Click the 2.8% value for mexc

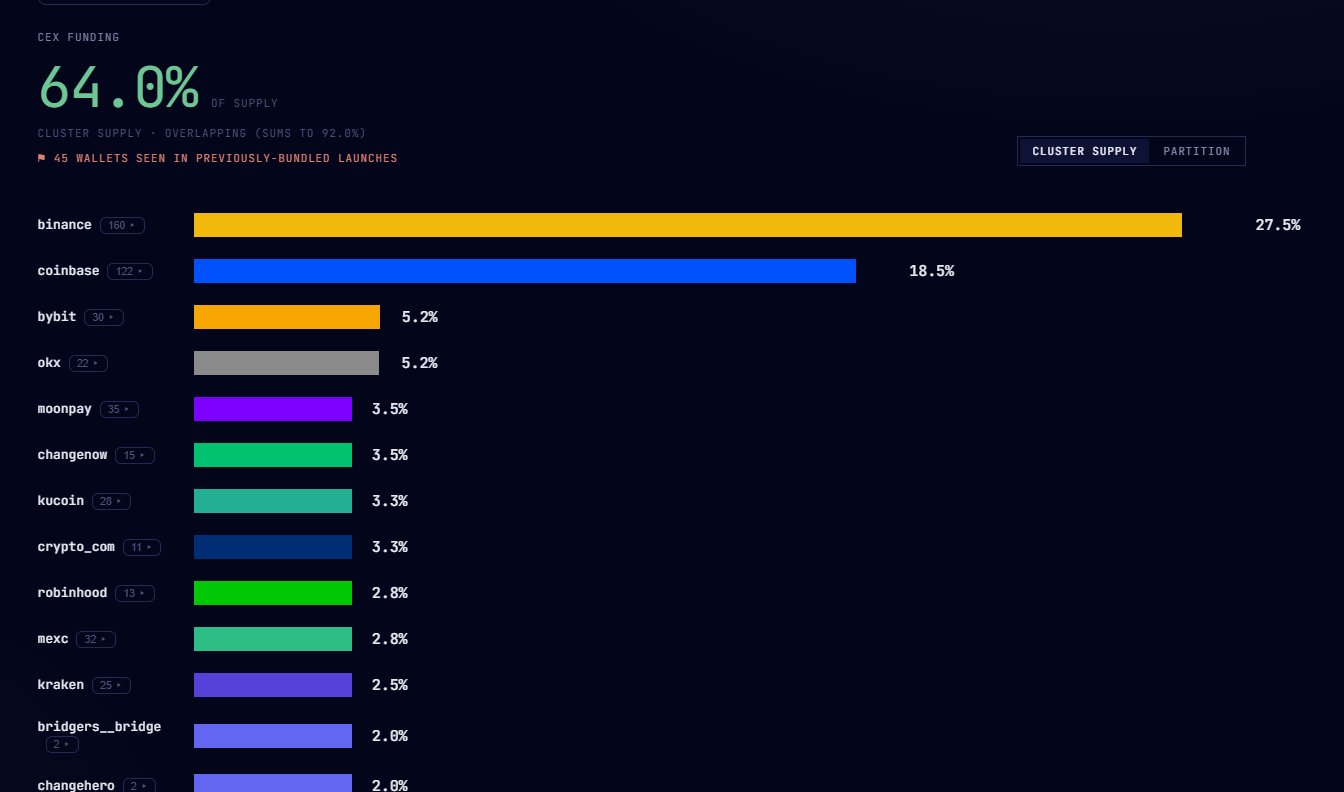pyautogui.click(x=390, y=639)
